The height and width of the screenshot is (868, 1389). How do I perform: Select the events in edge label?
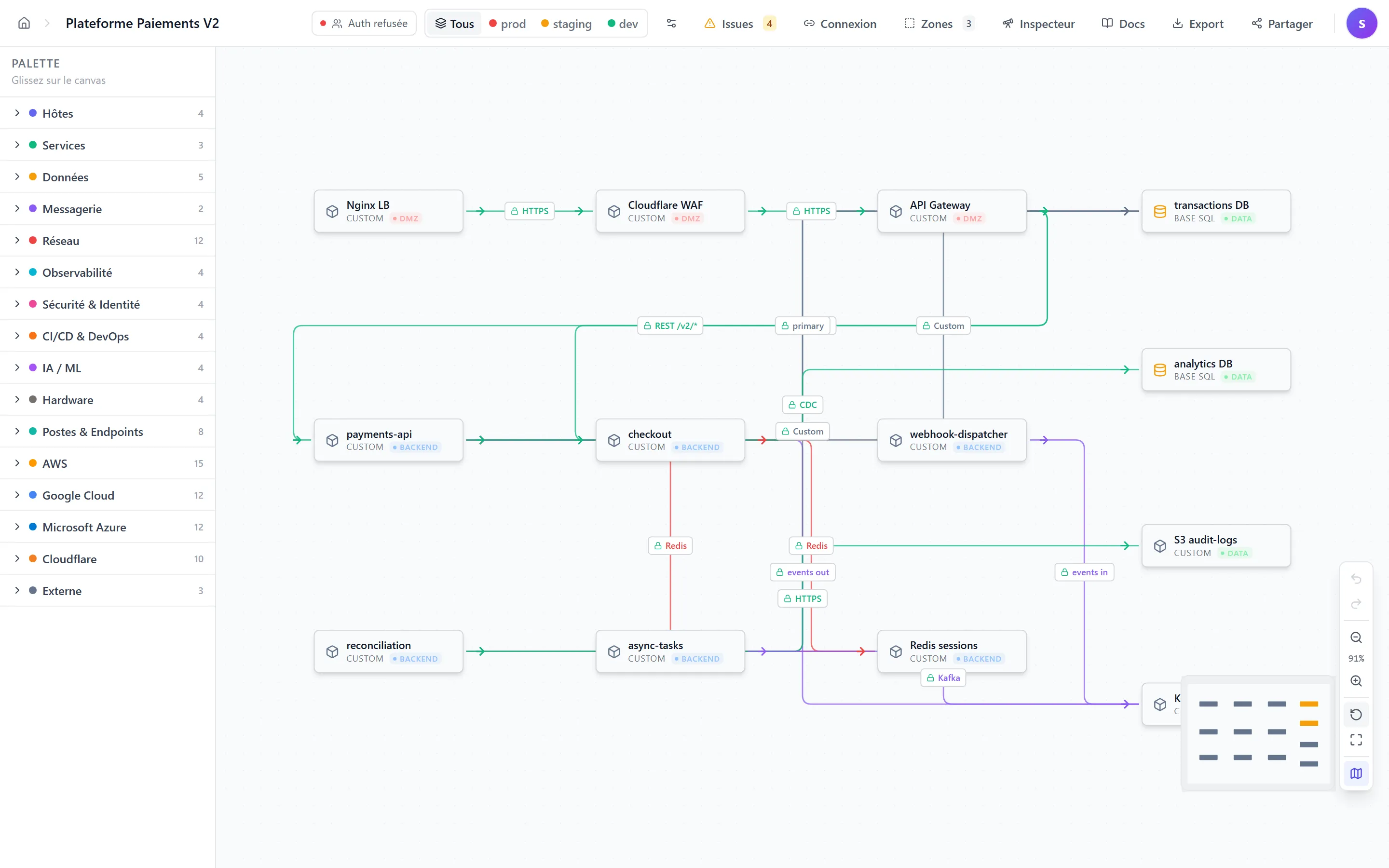click(x=1084, y=572)
